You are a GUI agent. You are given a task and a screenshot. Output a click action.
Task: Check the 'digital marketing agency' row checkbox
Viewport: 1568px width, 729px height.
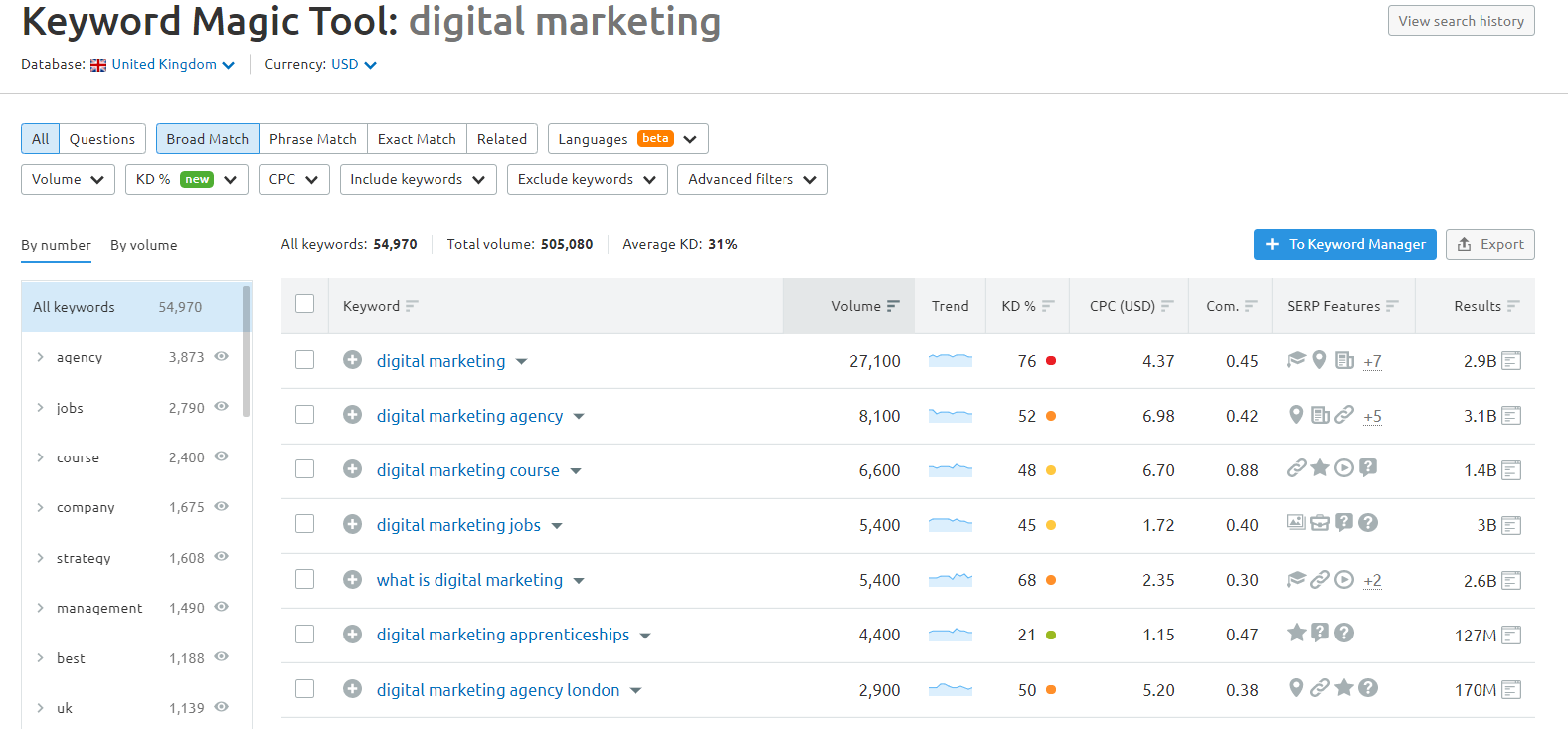(x=305, y=415)
